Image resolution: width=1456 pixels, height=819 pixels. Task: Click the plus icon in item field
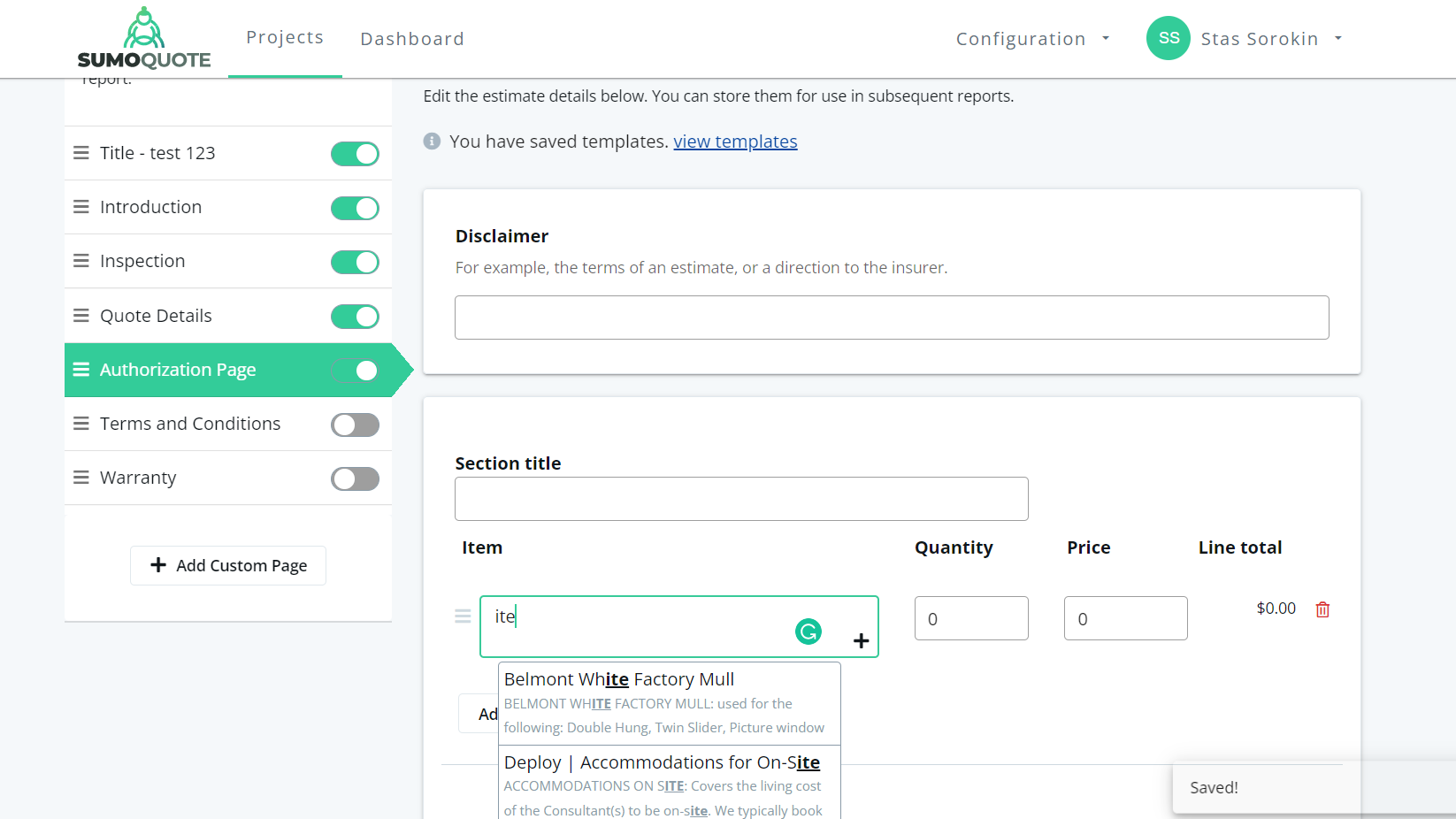[861, 640]
